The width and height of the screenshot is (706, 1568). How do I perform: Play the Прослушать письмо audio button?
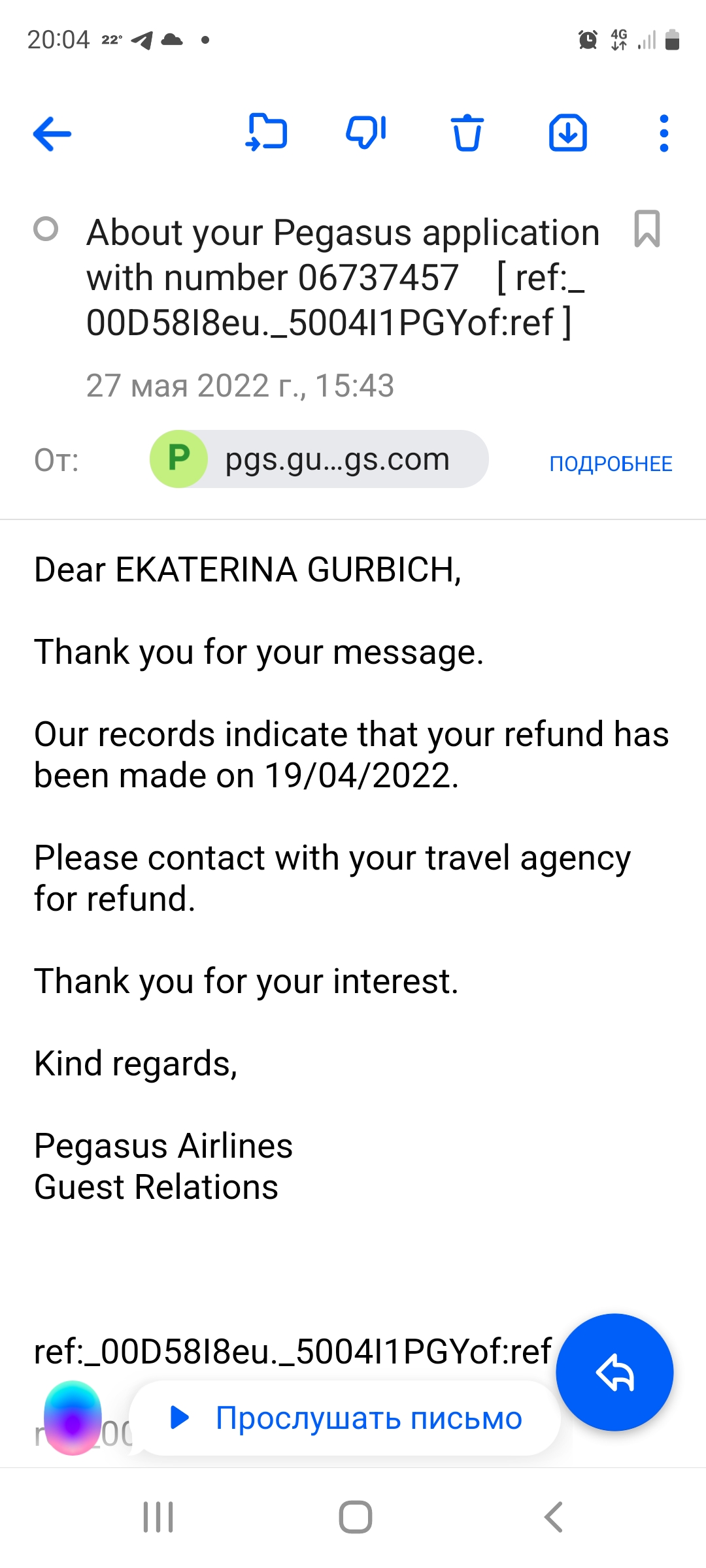[345, 1418]
